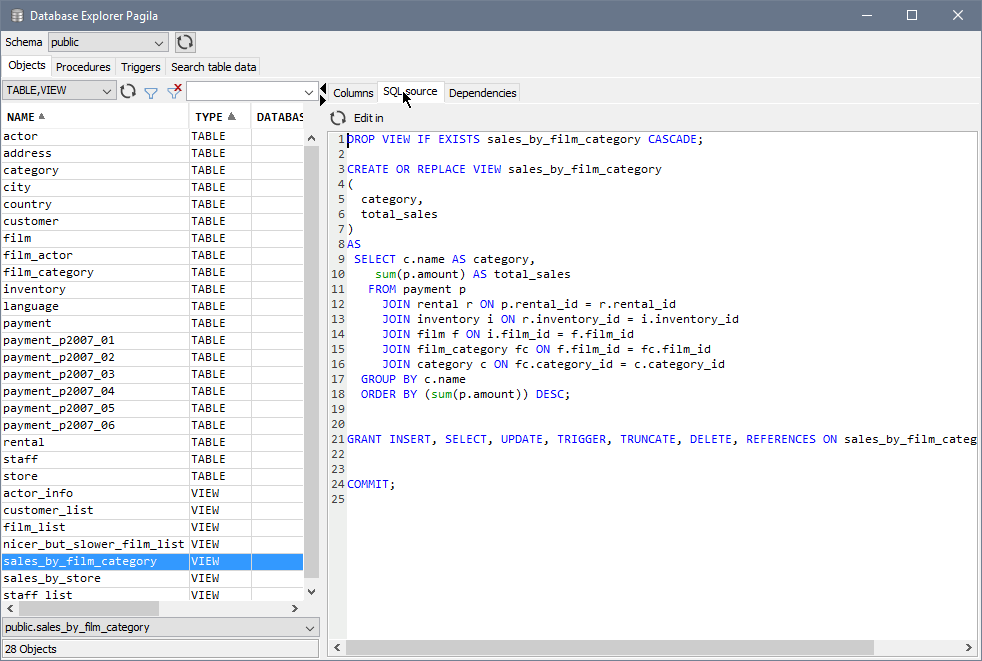
Task: Open the Dependencies tab
Action: pos(482,93)
